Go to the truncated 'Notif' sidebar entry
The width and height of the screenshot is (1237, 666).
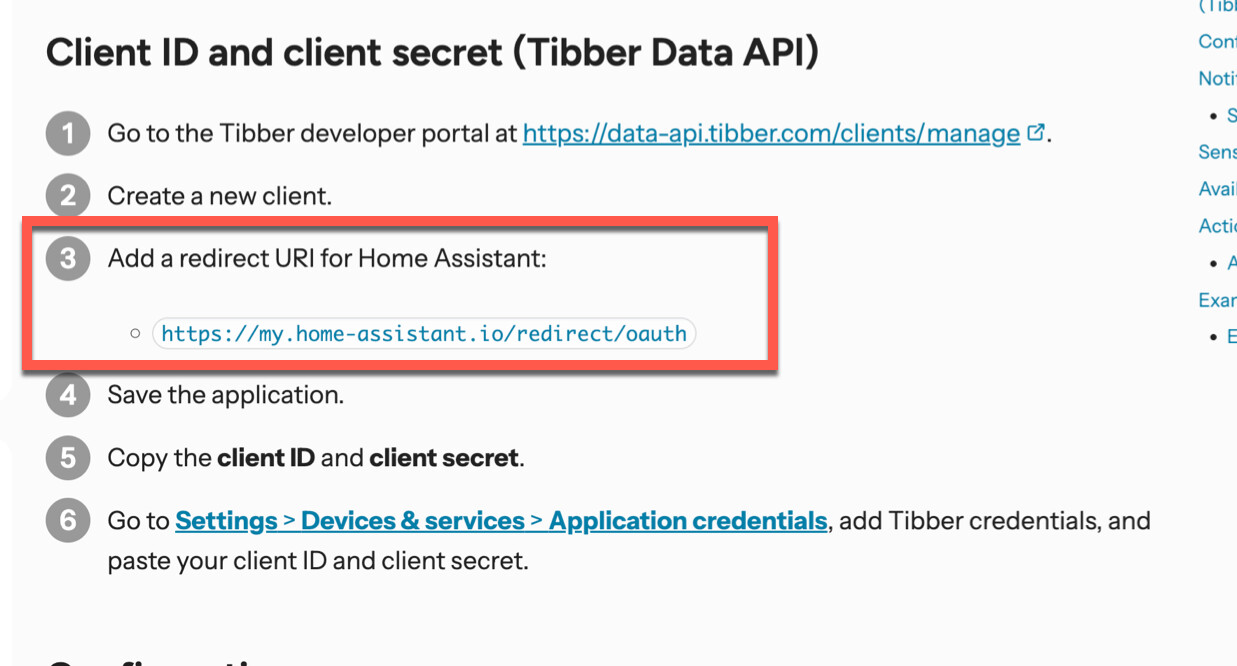(1217, 78)
